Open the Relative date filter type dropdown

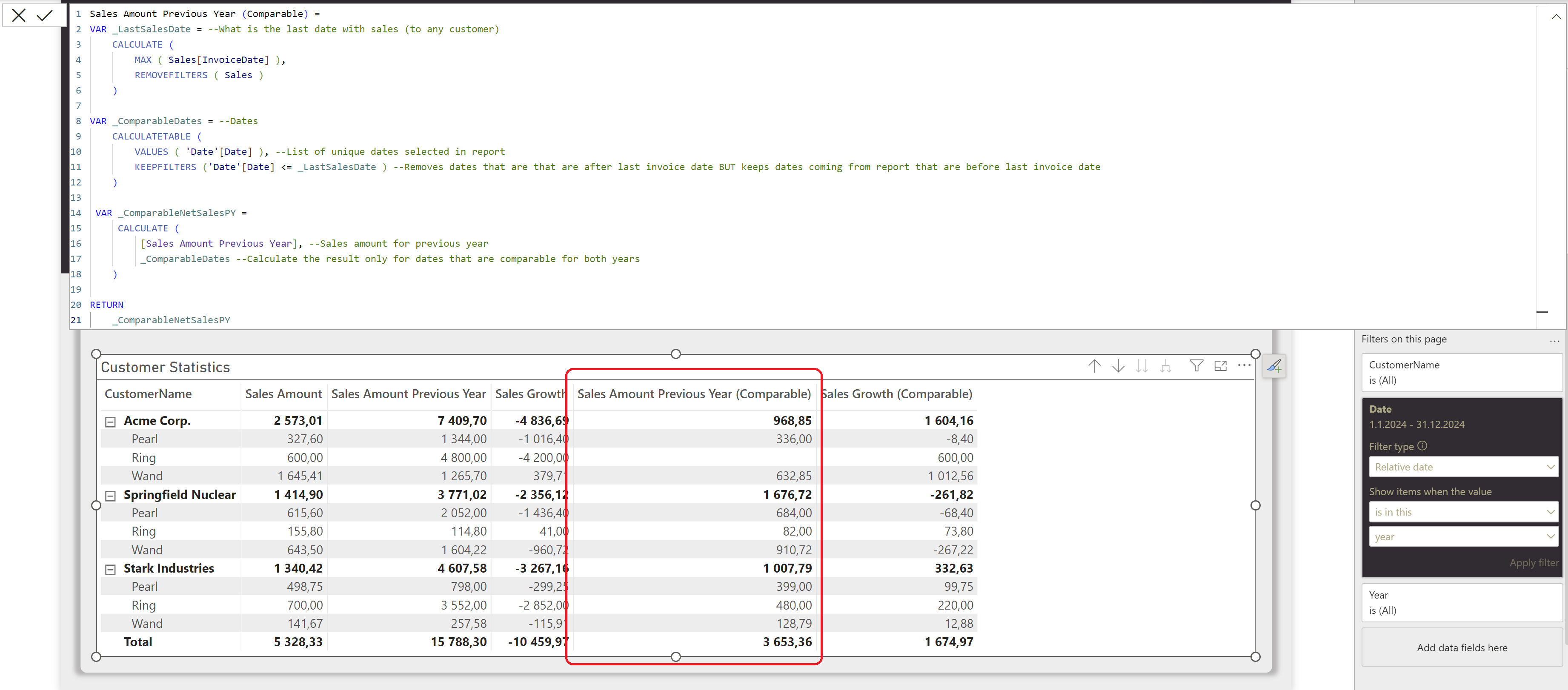[1463, 467]
